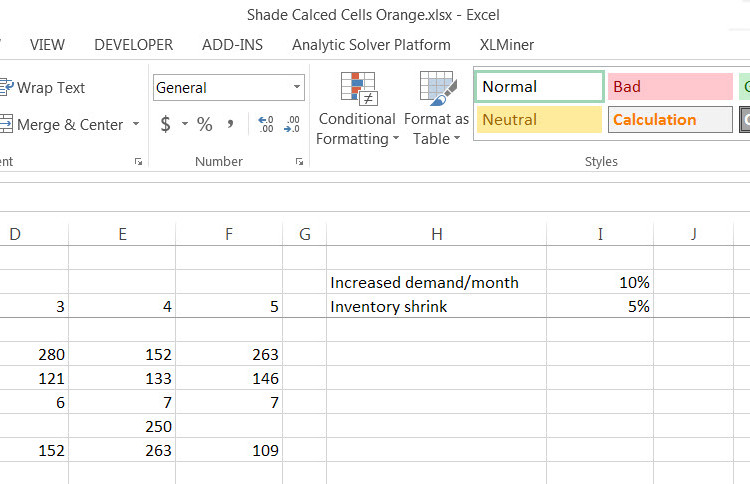Click Increase Decimal icon
750x484 pixels.
click(x=266, y=124)
